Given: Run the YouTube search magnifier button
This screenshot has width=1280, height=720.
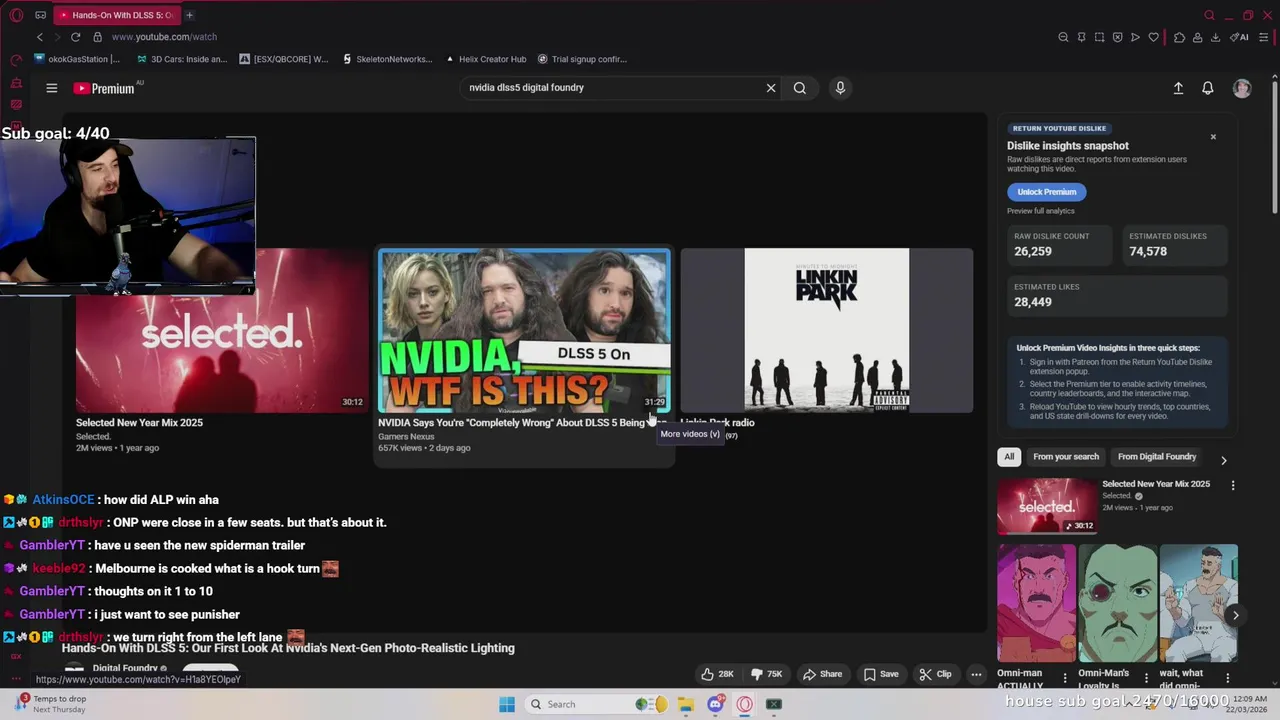Looking at the screenshot, I should pos(800,88).
